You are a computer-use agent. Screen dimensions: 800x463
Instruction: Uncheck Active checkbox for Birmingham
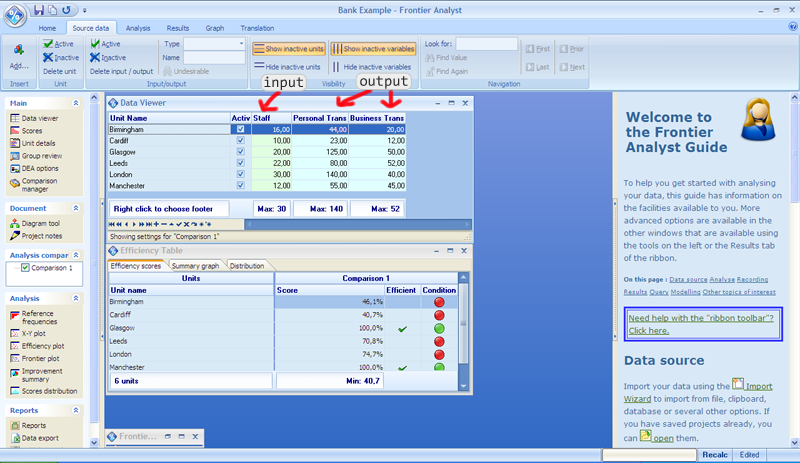click(240, 129)
